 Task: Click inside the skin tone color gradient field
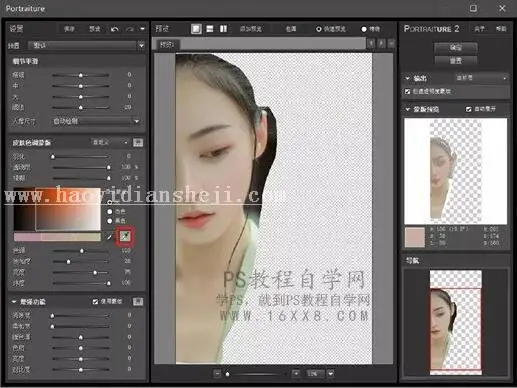(x=57, y=209)
